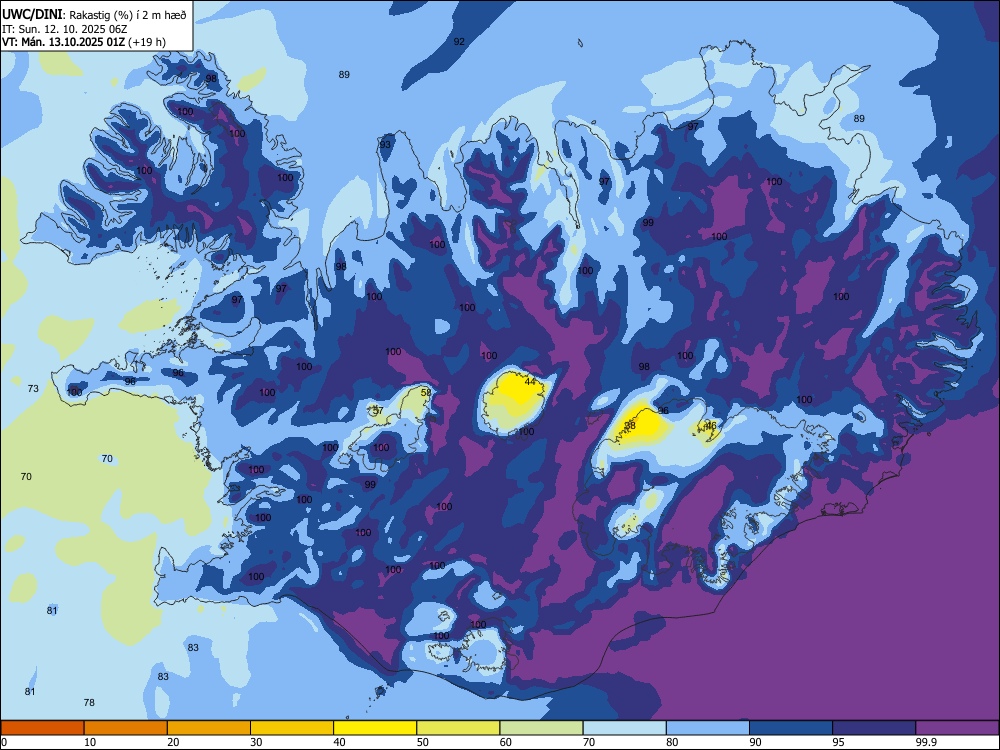This screenshot has width=1000, height=750.
Task: Click the 0–10% dark orange legend swatch
Action: click(x=42, y=728)
